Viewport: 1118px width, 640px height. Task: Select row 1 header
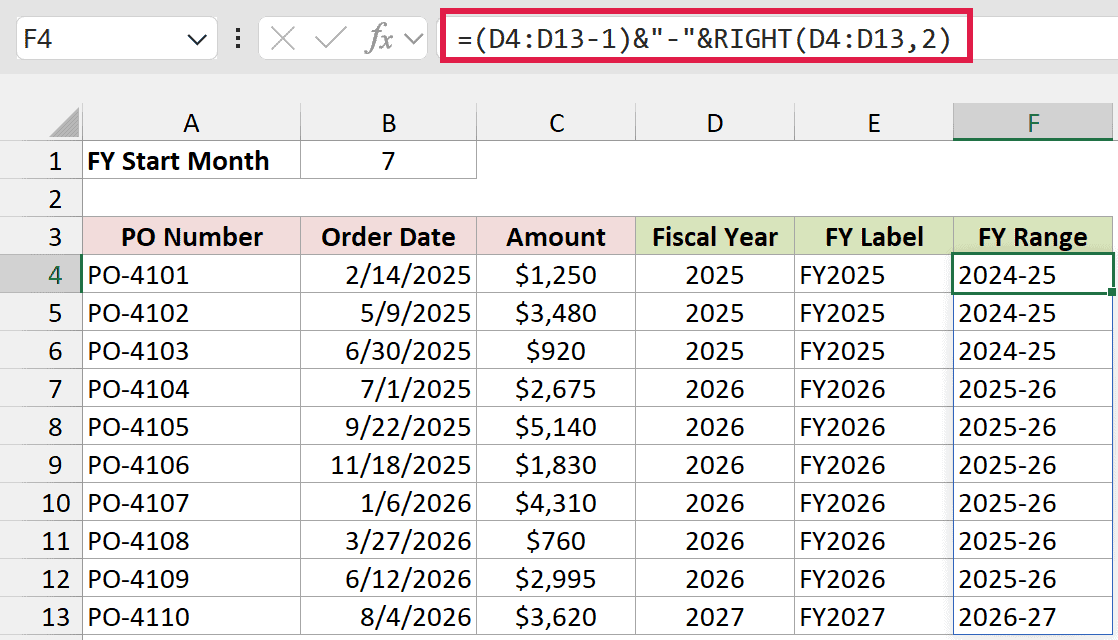coord(41,160)
